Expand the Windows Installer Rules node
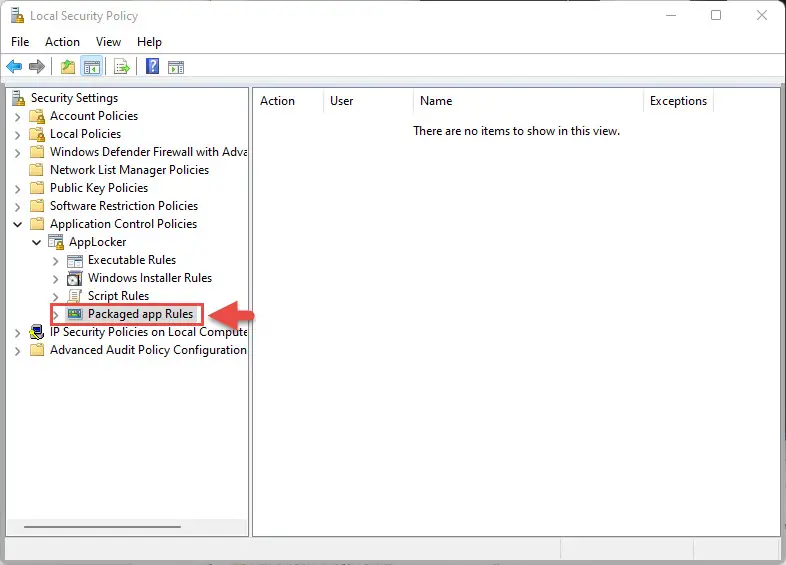 click(x=56, y=279)
